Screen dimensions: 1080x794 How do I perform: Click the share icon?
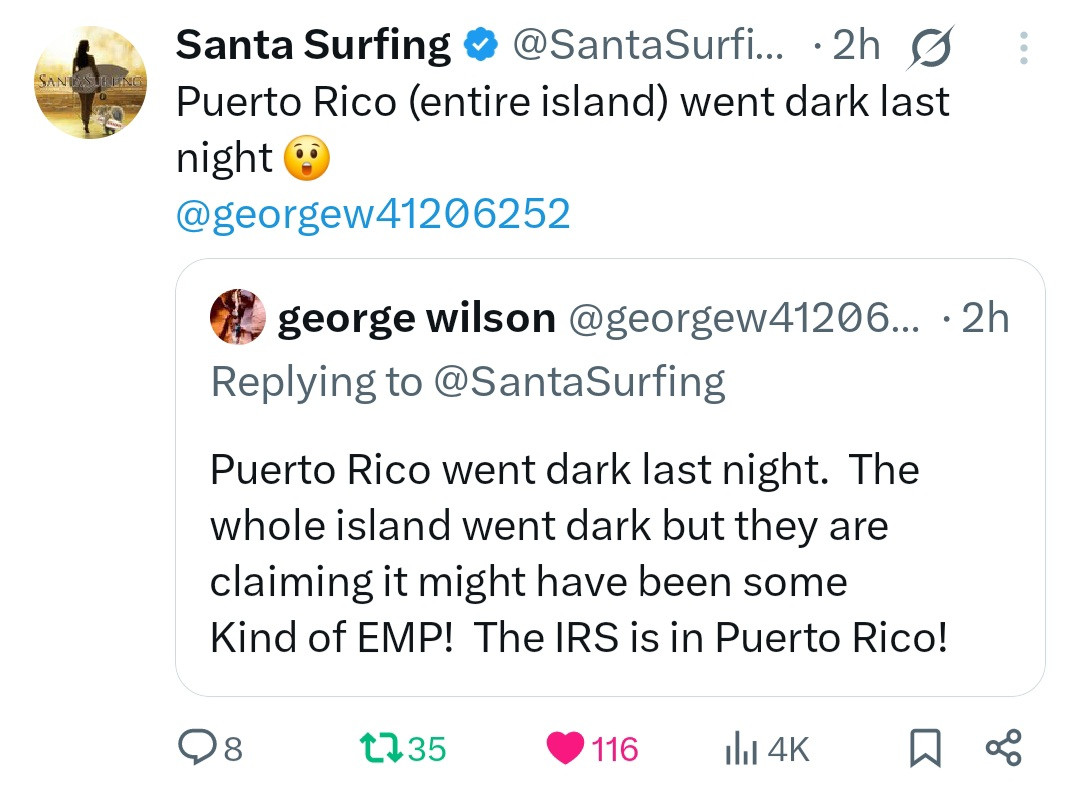[x=1003, y=748]
